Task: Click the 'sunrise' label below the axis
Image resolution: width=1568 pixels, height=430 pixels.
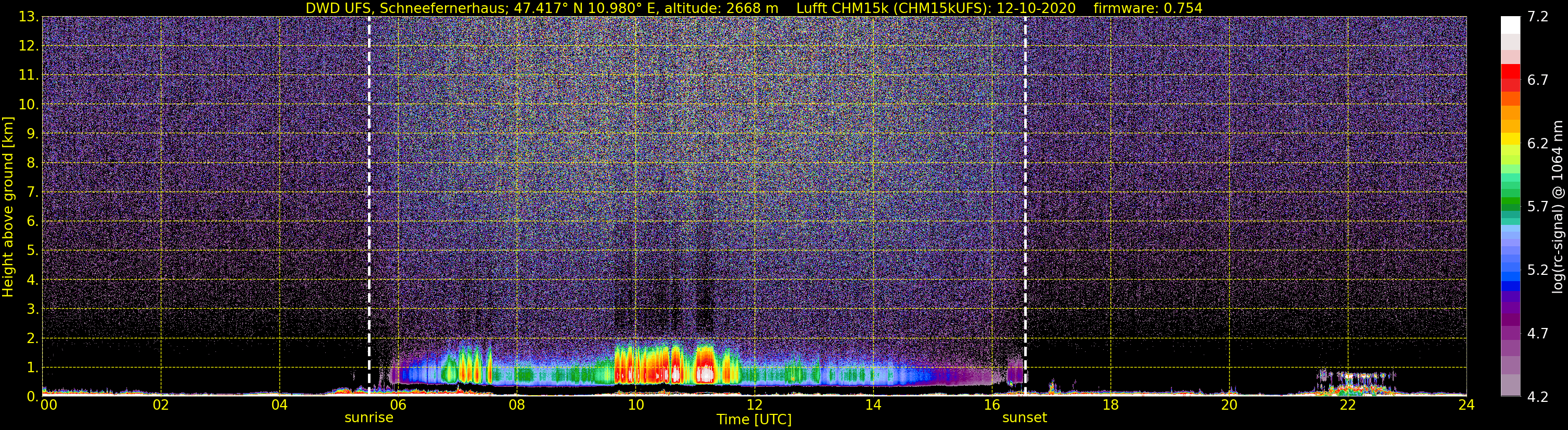Action: point(369,417)
